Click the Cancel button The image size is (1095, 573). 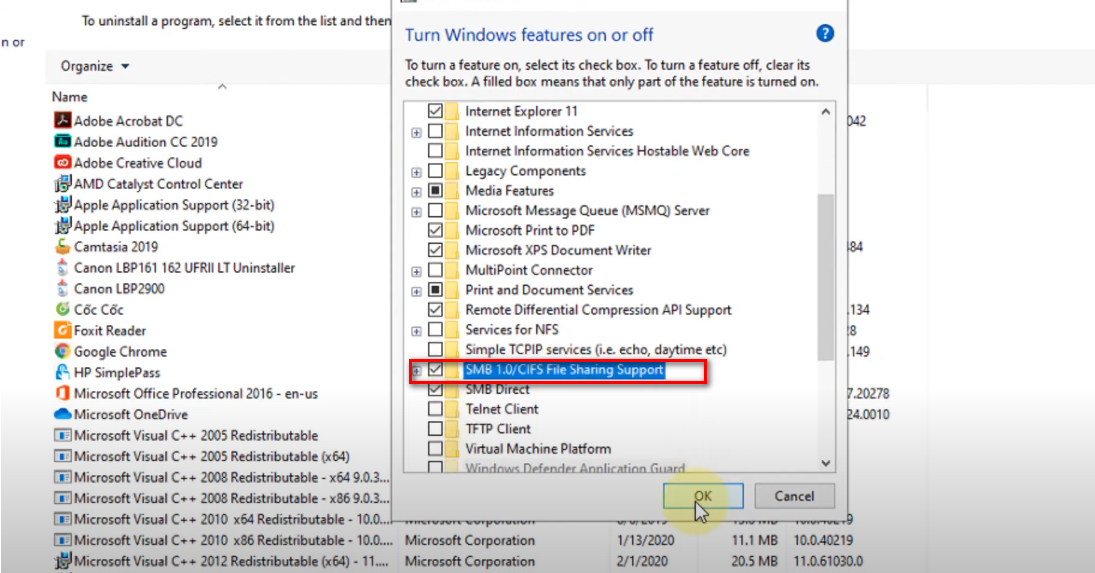point(794,496)
